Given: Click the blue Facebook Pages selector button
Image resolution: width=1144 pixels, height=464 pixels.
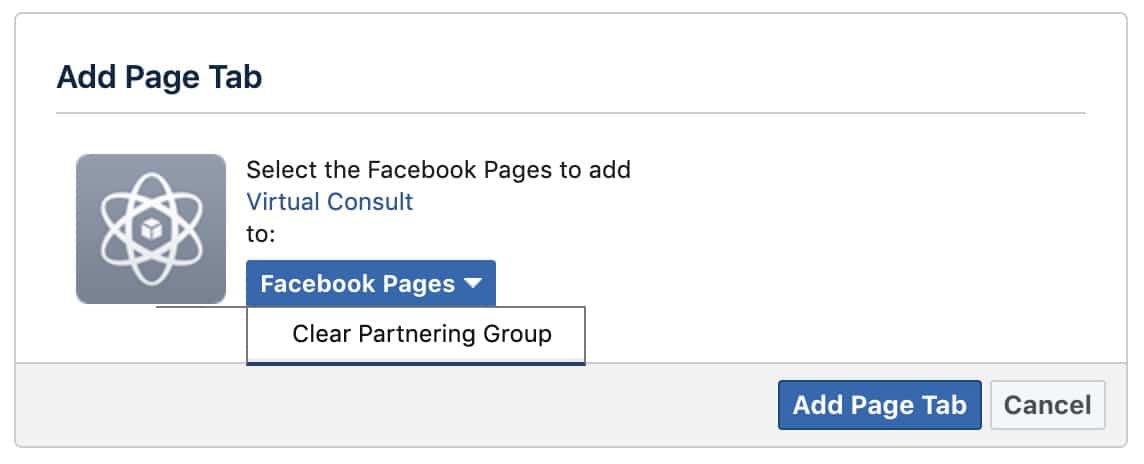Looking at the screenshot, I should pyautogui.click(x=371, y=283).
